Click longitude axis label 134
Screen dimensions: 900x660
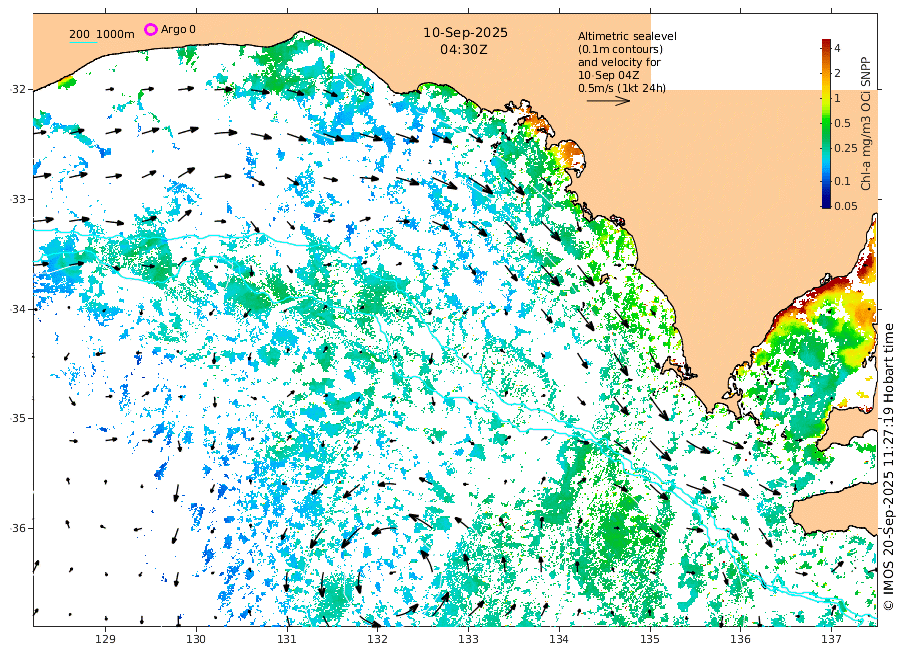click(559, 639)
